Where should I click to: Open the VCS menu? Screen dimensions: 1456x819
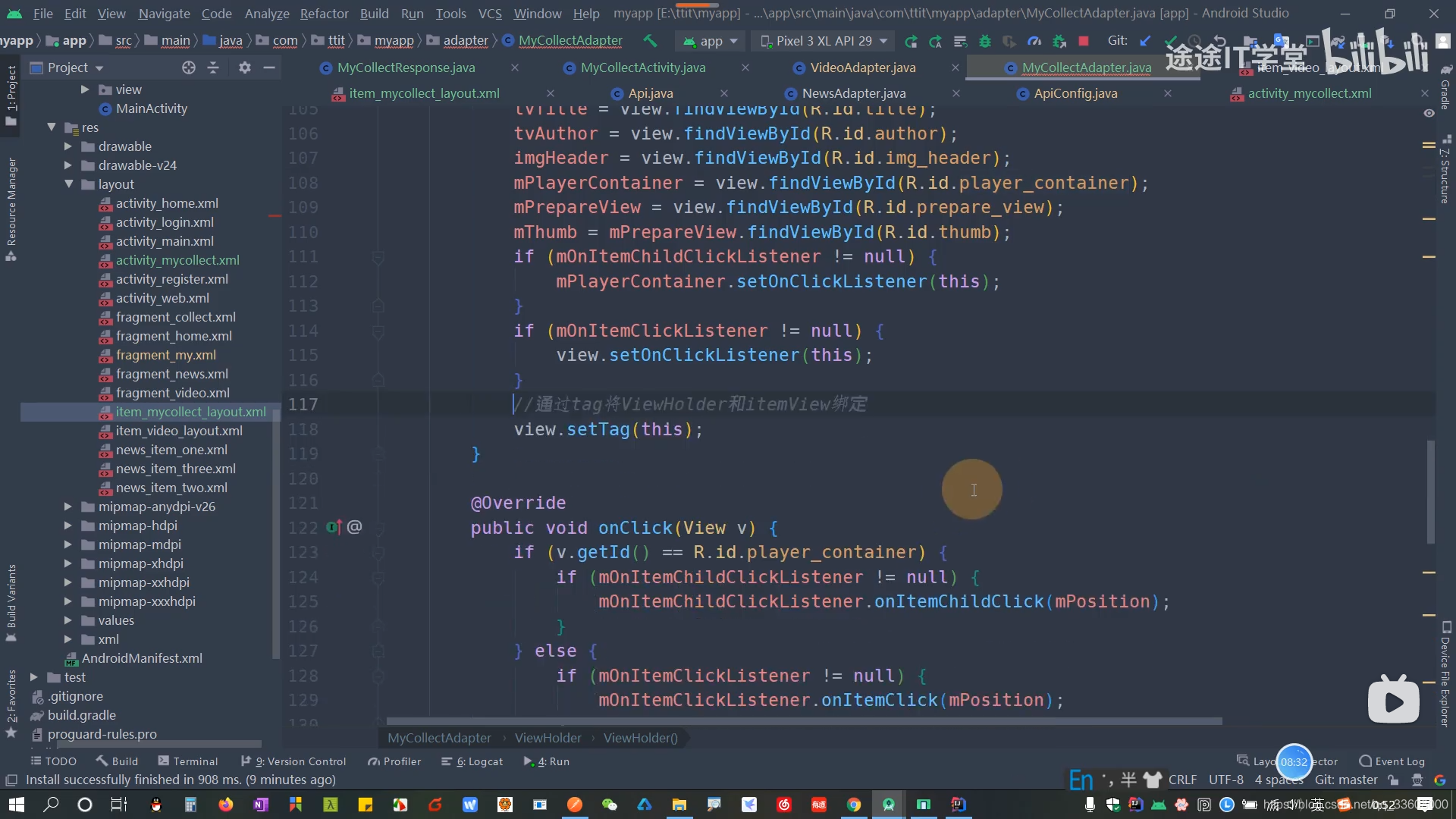click(x=490, y=14)
